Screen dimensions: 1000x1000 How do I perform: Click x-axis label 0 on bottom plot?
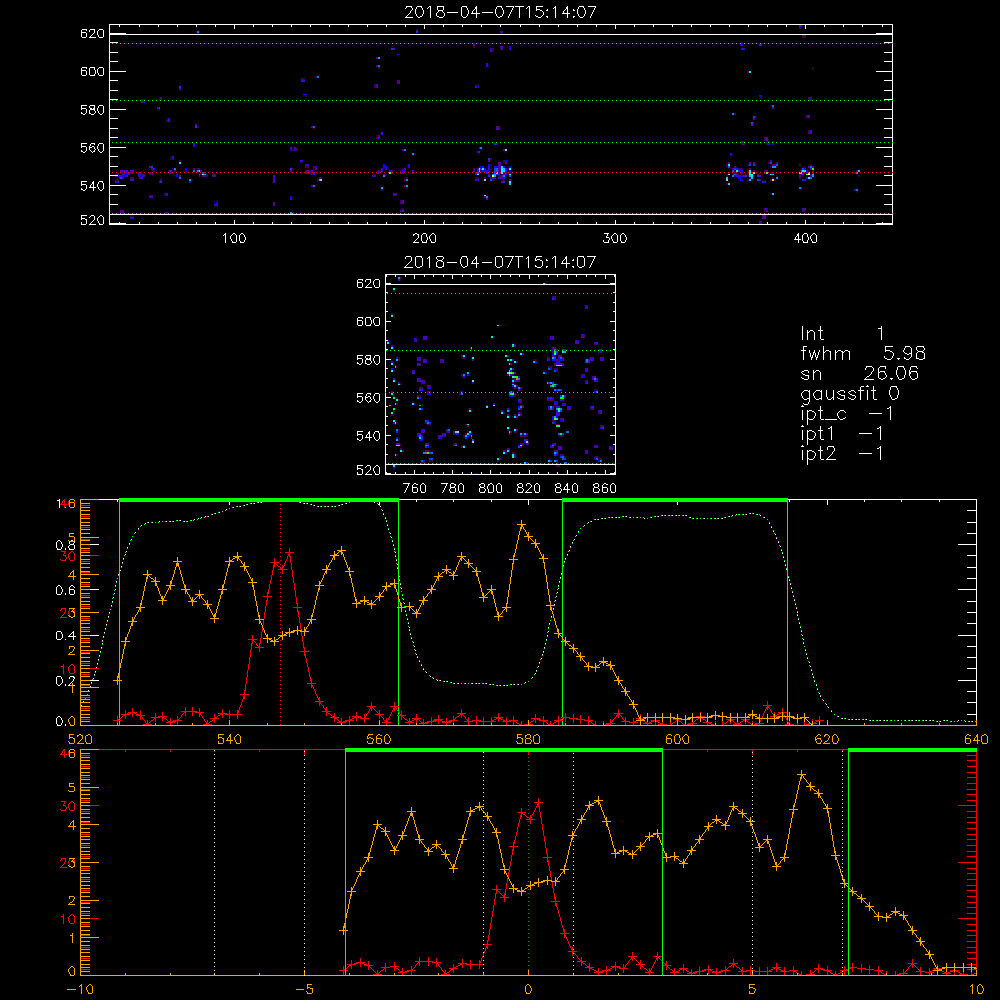click(x=528, y=990)
